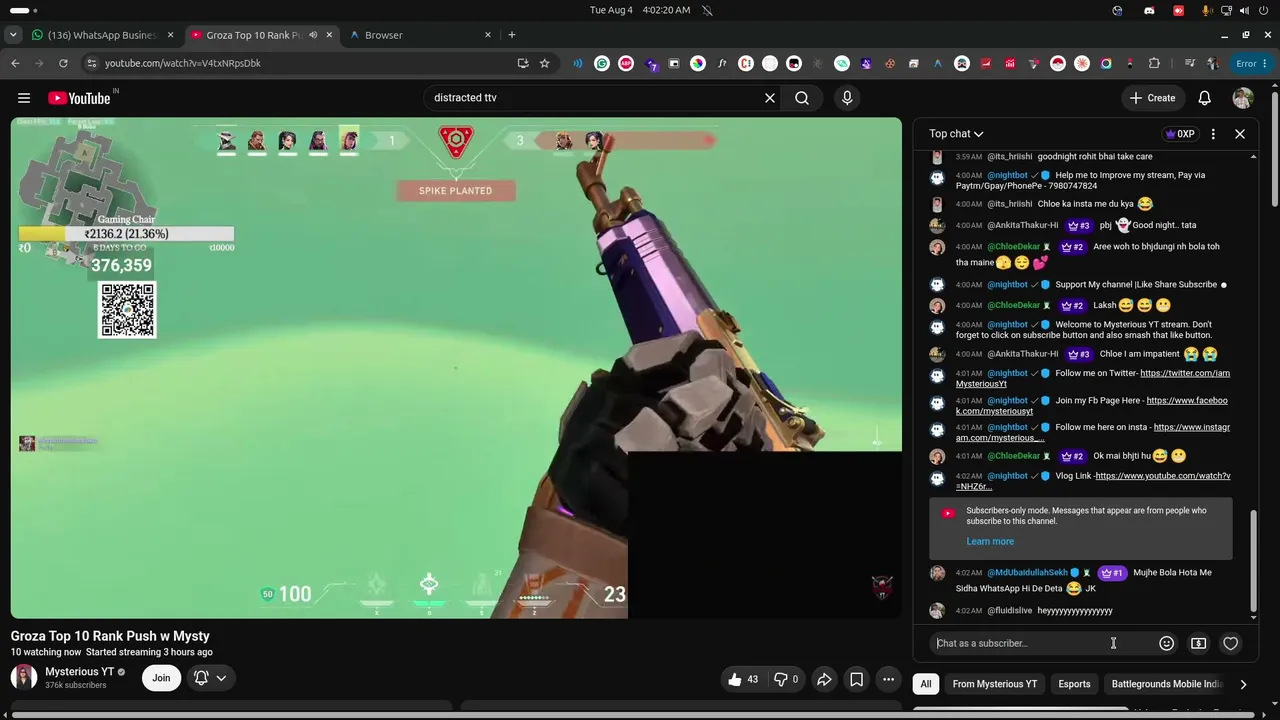Join the Mysterious YT channel
1280x720 pixels.
click(x=161, y=678)
